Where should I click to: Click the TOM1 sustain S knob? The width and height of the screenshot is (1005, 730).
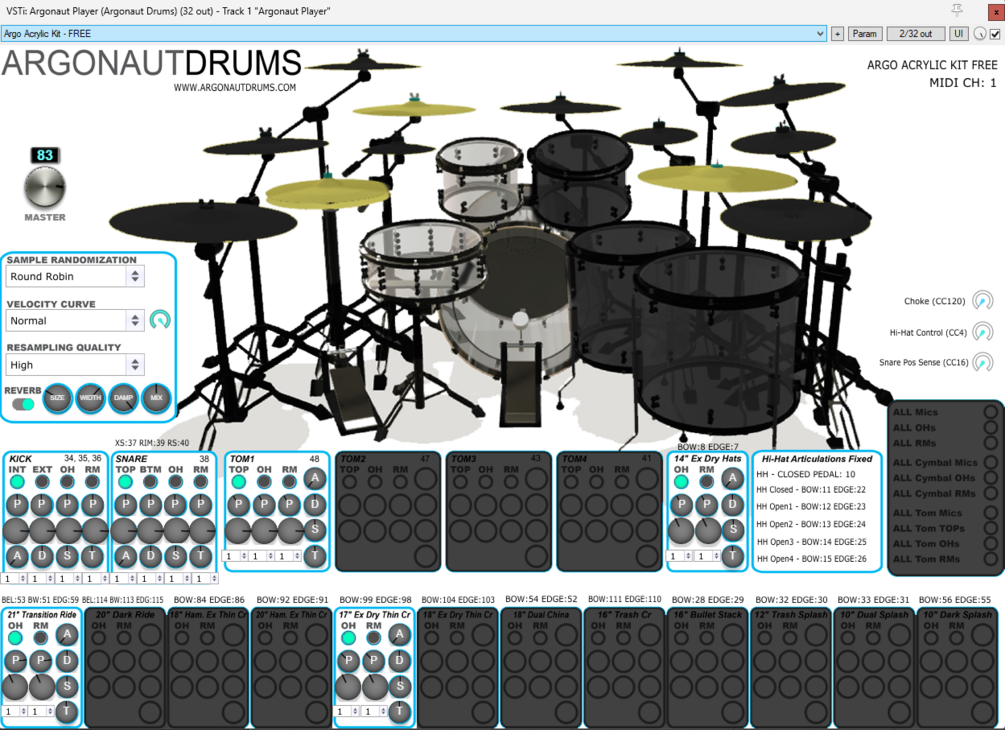(x=315, y=530)
